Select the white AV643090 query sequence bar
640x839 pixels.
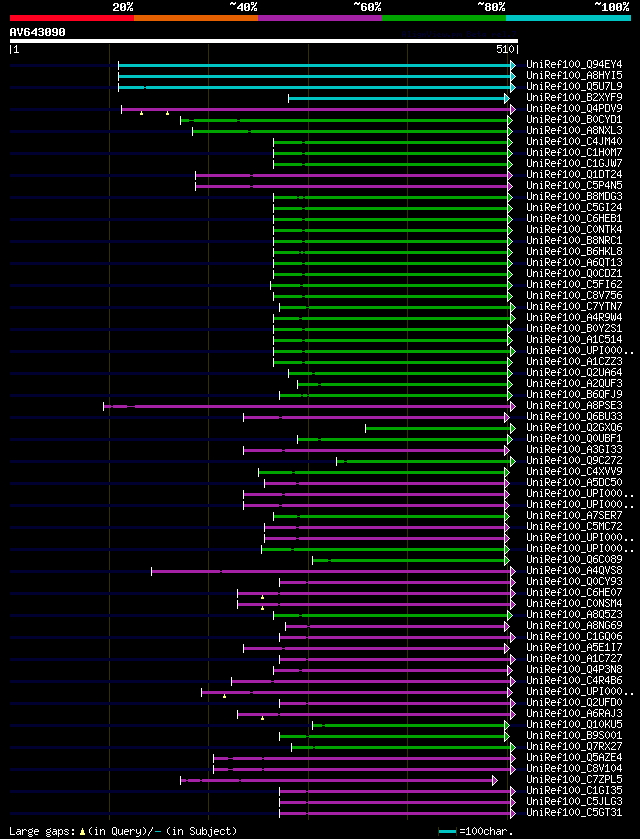click(264, 41)
